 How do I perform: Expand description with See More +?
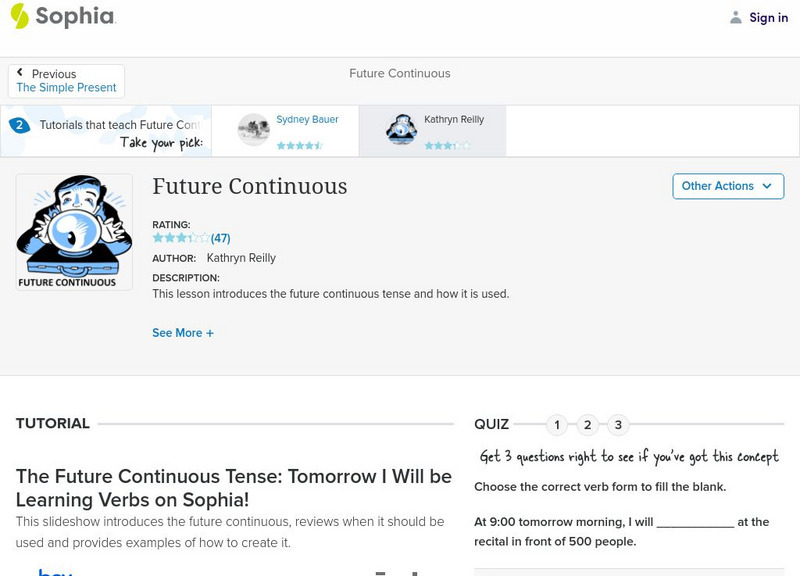coord(183,333)
